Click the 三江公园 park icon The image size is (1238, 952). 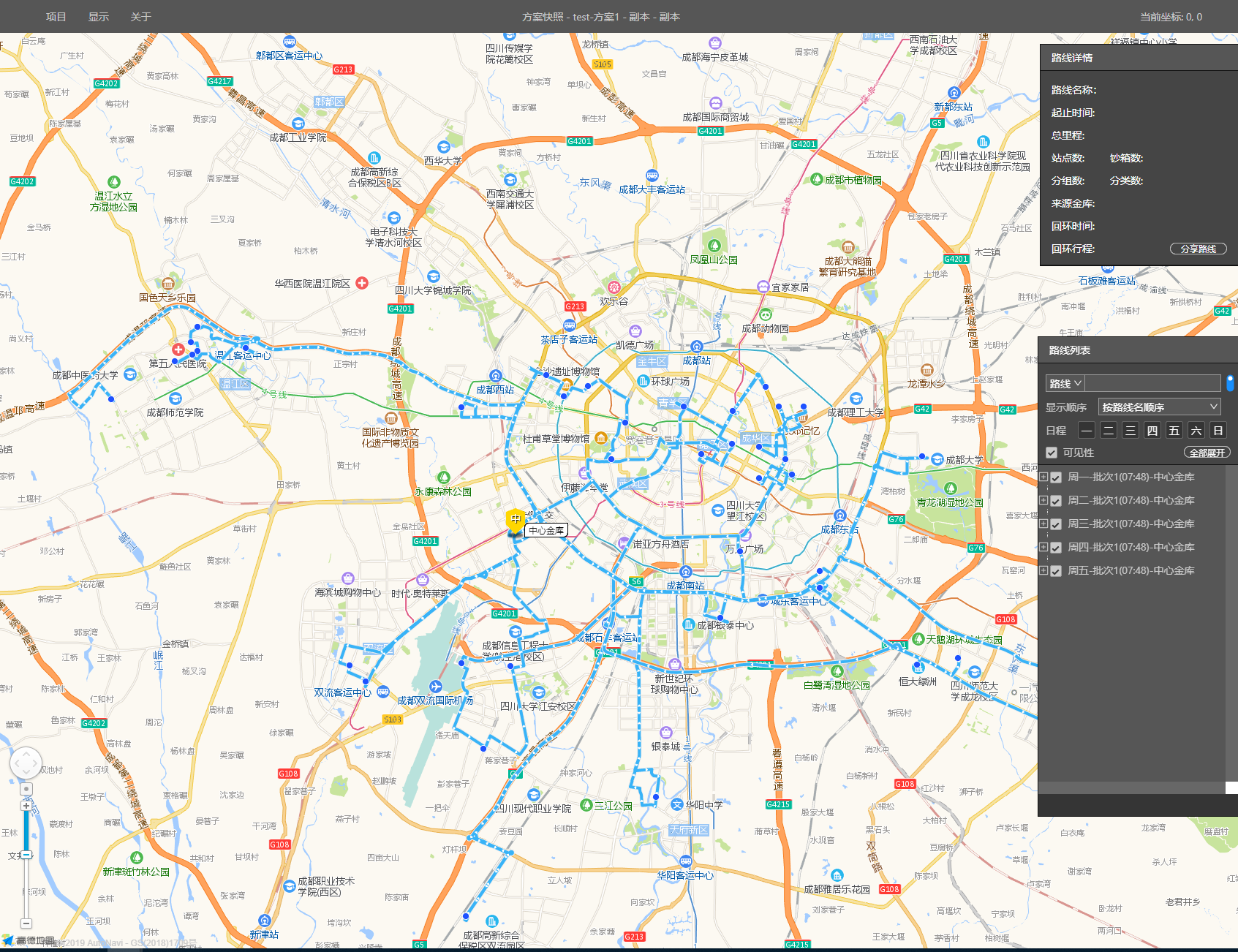click(x=586, y=805)
